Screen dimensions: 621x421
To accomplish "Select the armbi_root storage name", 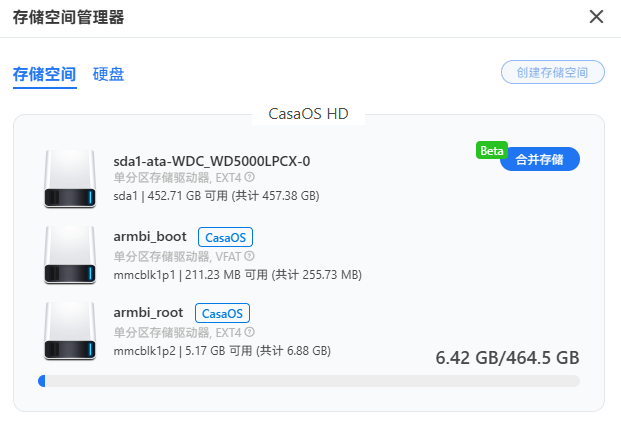I will pyautogui.click(x=148, y=313).
